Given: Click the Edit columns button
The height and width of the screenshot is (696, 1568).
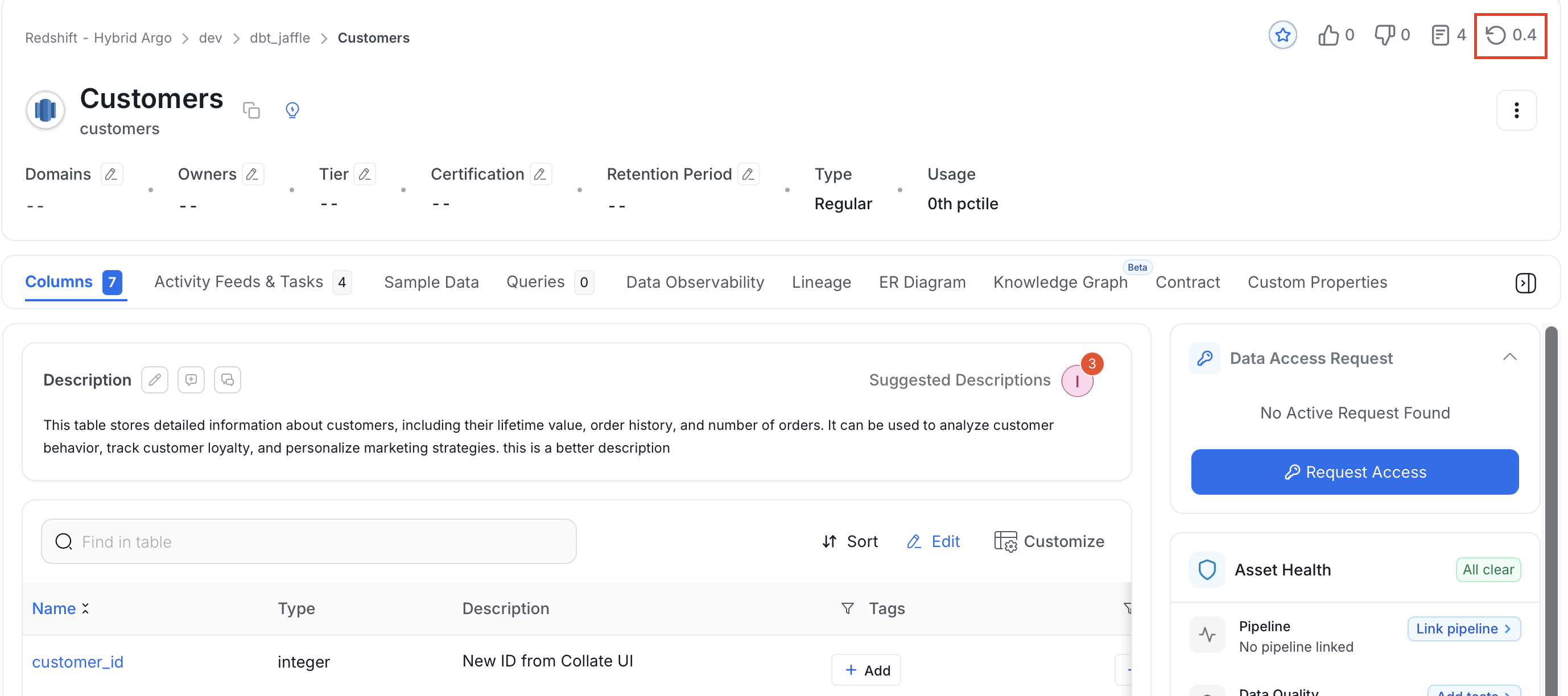Looking at the screenshot, I should [933, 541].
